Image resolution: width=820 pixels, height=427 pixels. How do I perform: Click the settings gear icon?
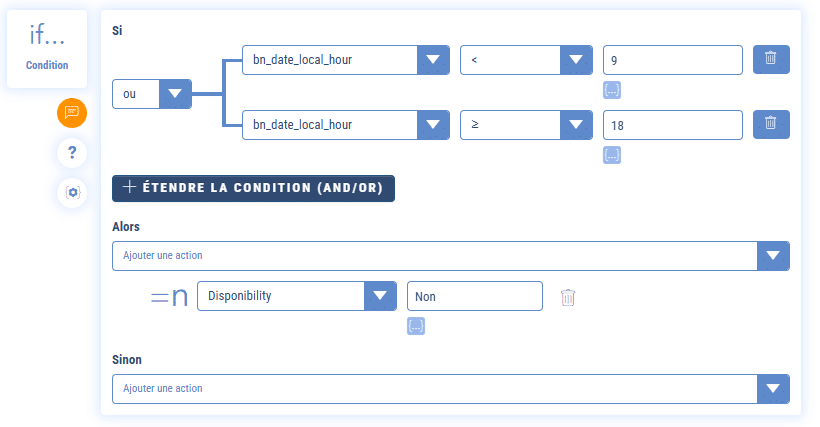(x=72, y=192)
